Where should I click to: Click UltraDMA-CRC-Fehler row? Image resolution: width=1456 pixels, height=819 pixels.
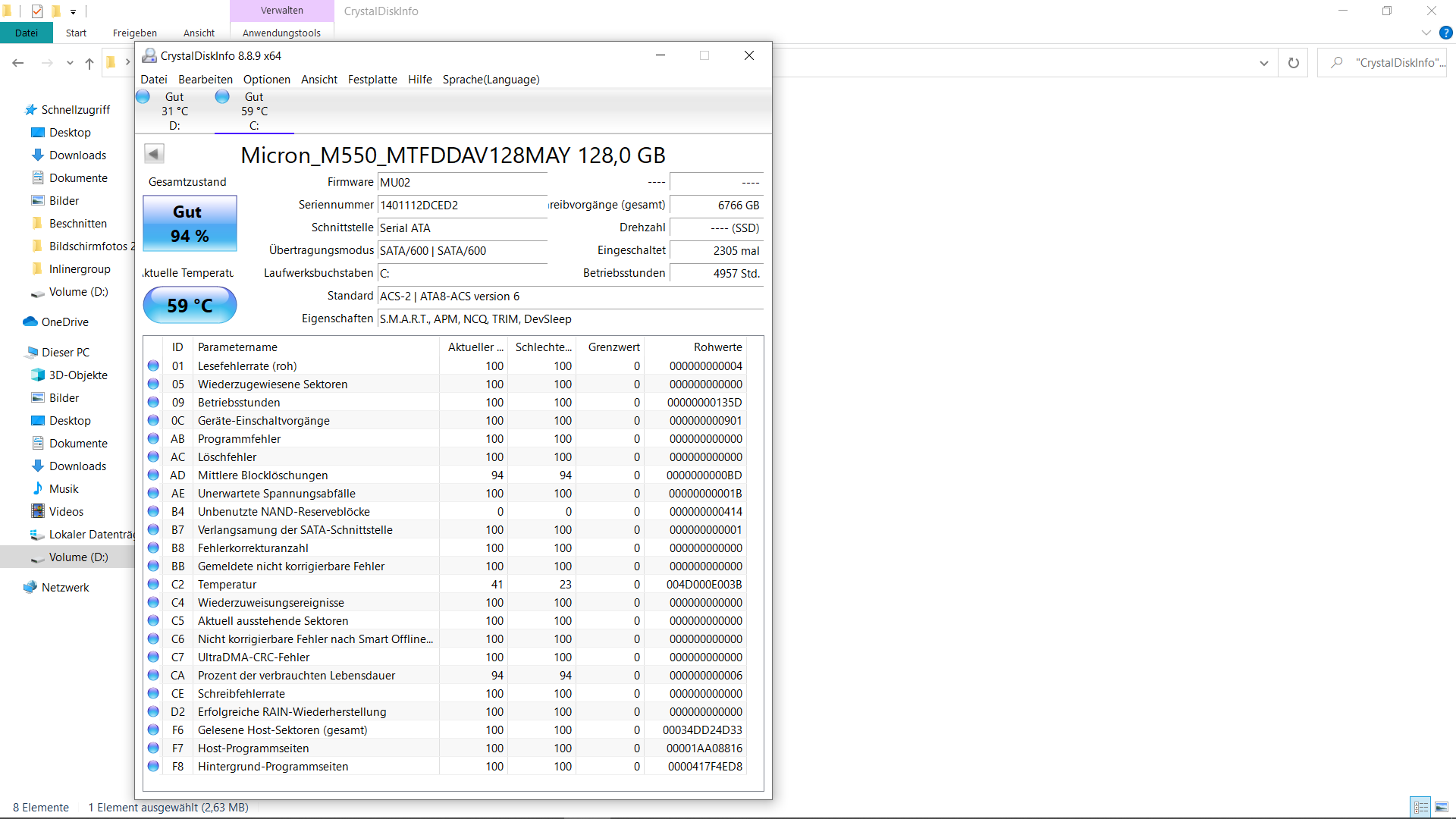point(445,657)
